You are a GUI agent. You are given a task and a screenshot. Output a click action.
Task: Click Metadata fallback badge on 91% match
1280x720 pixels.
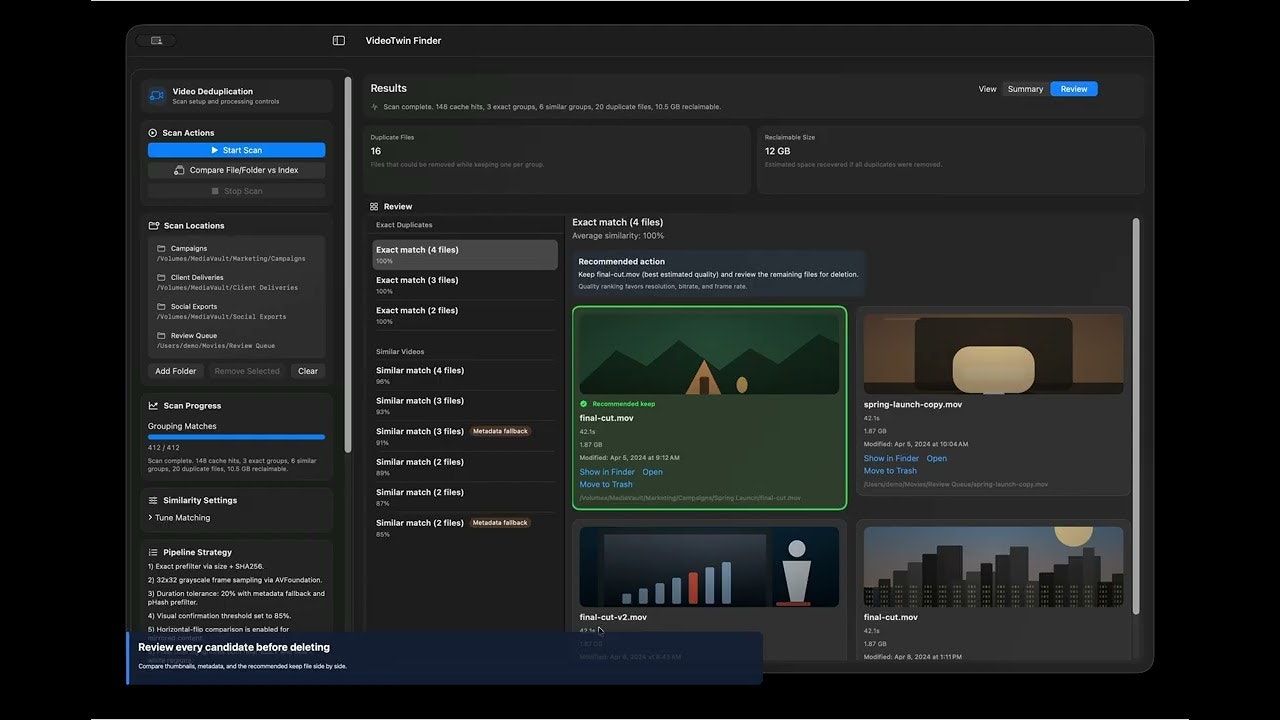(x=500, y=431)
